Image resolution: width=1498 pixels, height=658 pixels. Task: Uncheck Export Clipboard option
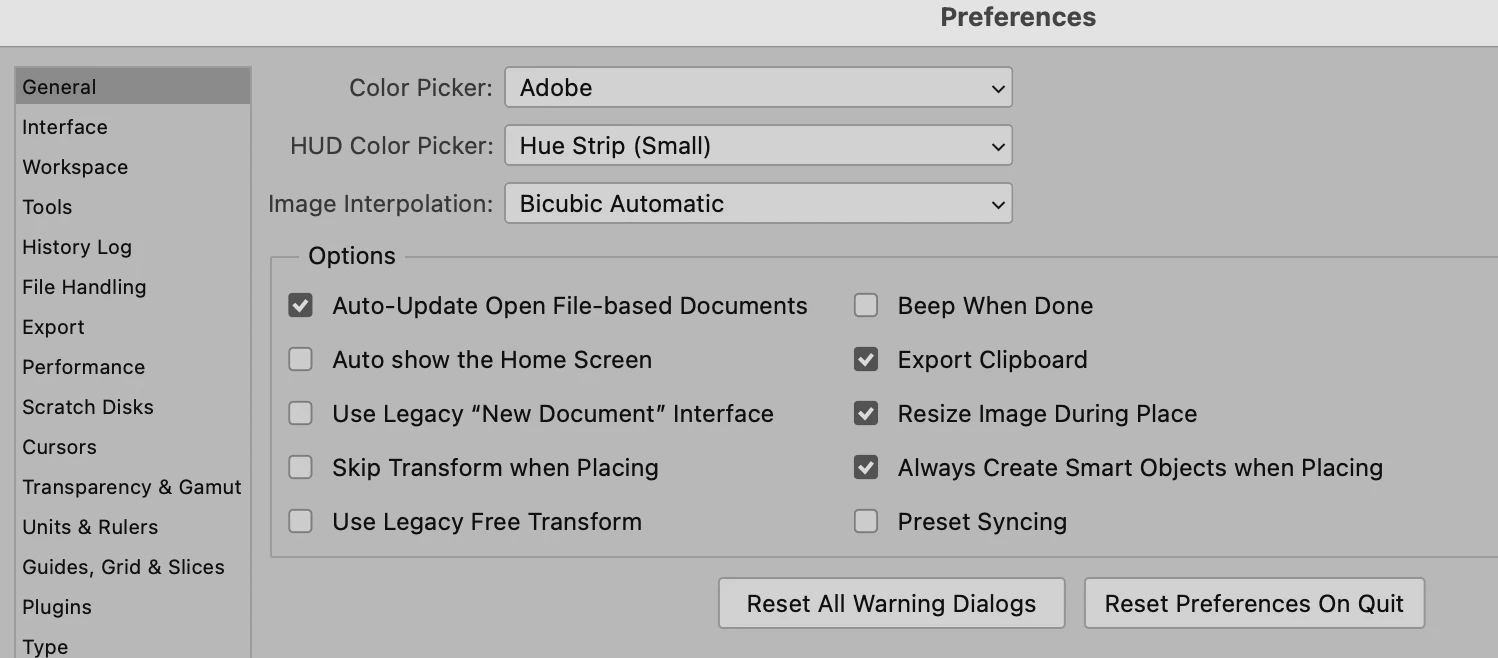(x=866, y=360)
